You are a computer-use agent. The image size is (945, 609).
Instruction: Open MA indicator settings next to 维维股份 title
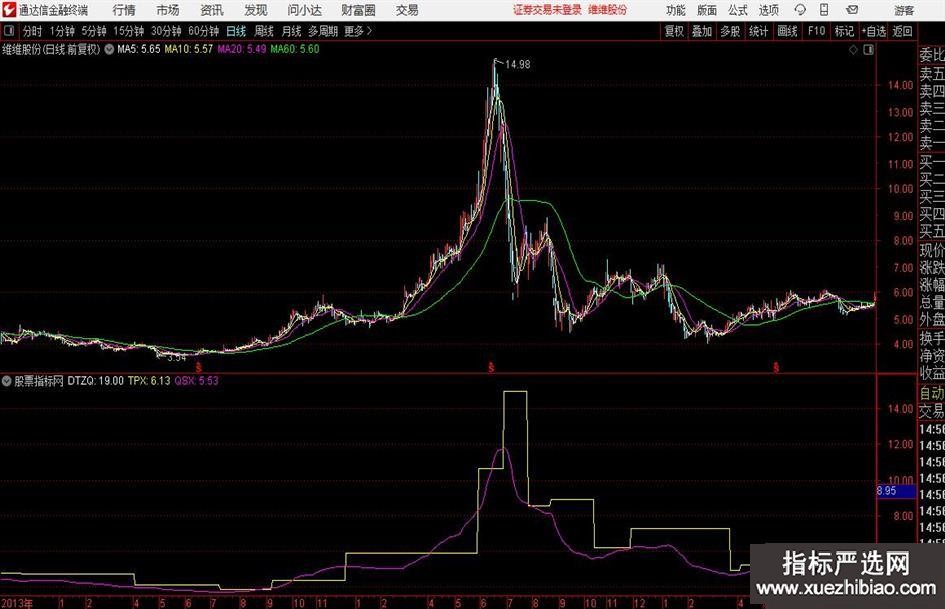[x=109, y=49]
